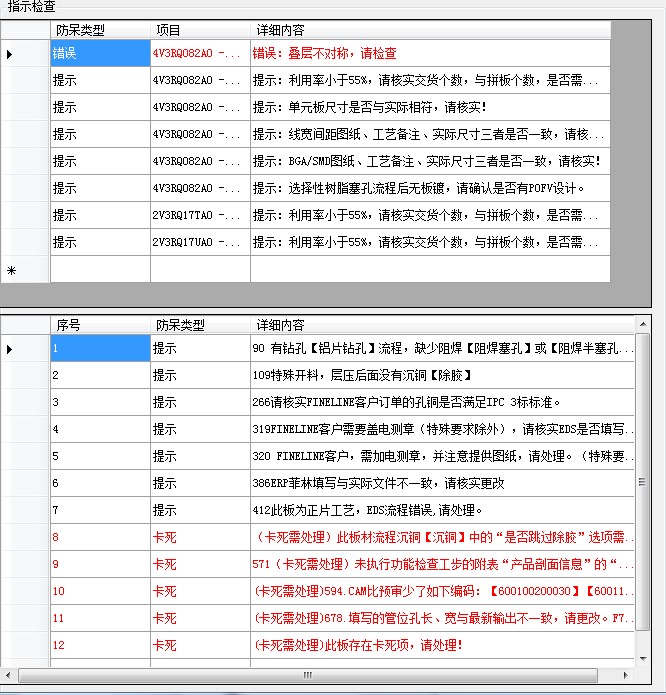Select the red 错误:叠层不对称,请检查 cell
Image resolution: width=666 pixels, height=695 pixels.
(x=430, y=53)
